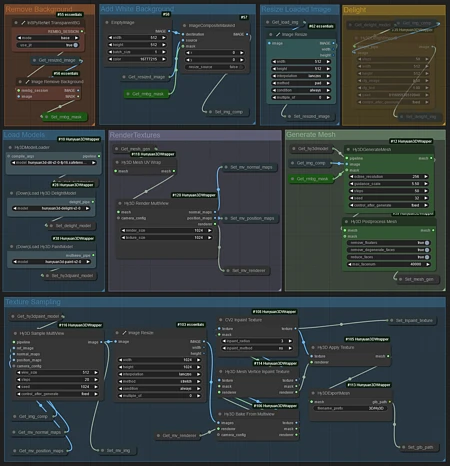Increase EmptyImage batch_size with right arrow

(x=164, y=52)
